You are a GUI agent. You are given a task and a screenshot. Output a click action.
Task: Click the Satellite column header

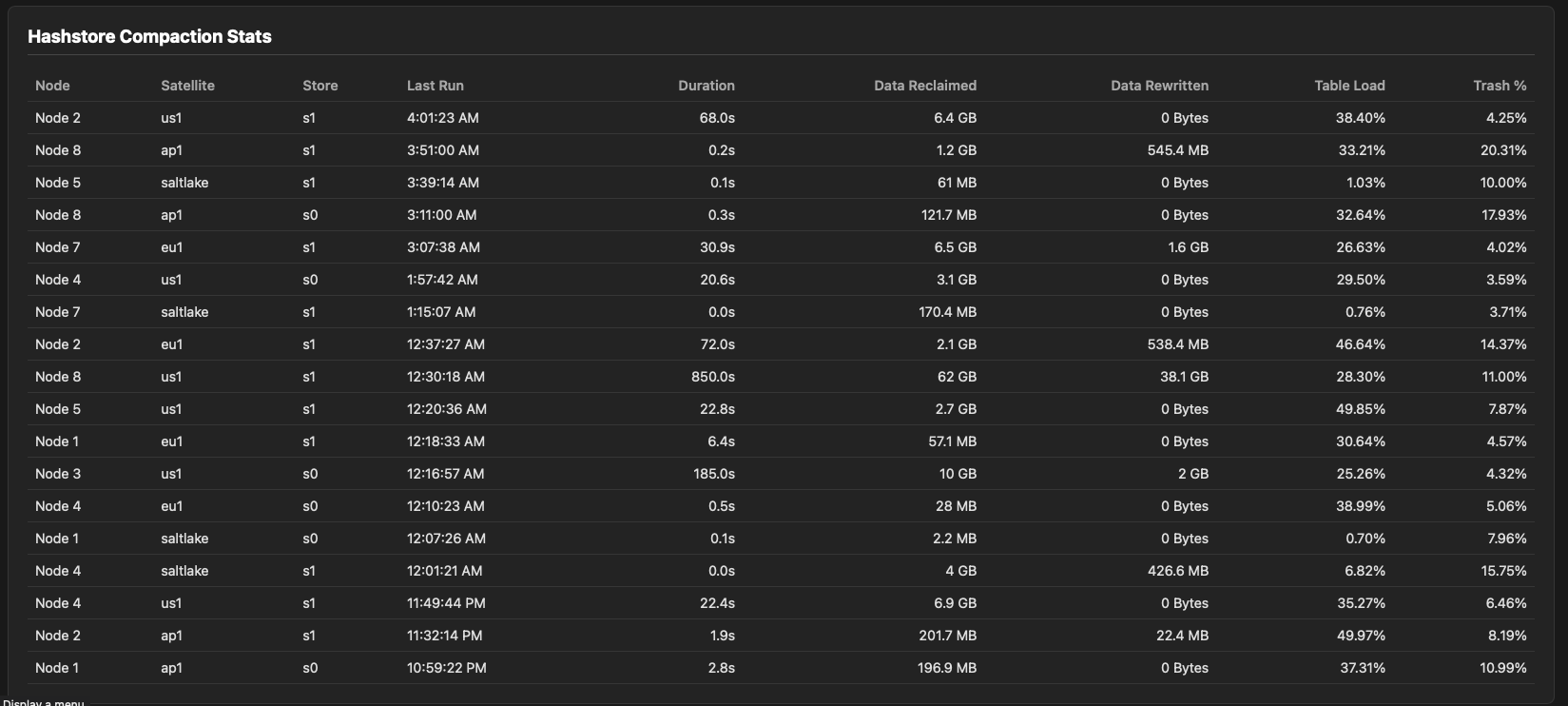[187, 86]
